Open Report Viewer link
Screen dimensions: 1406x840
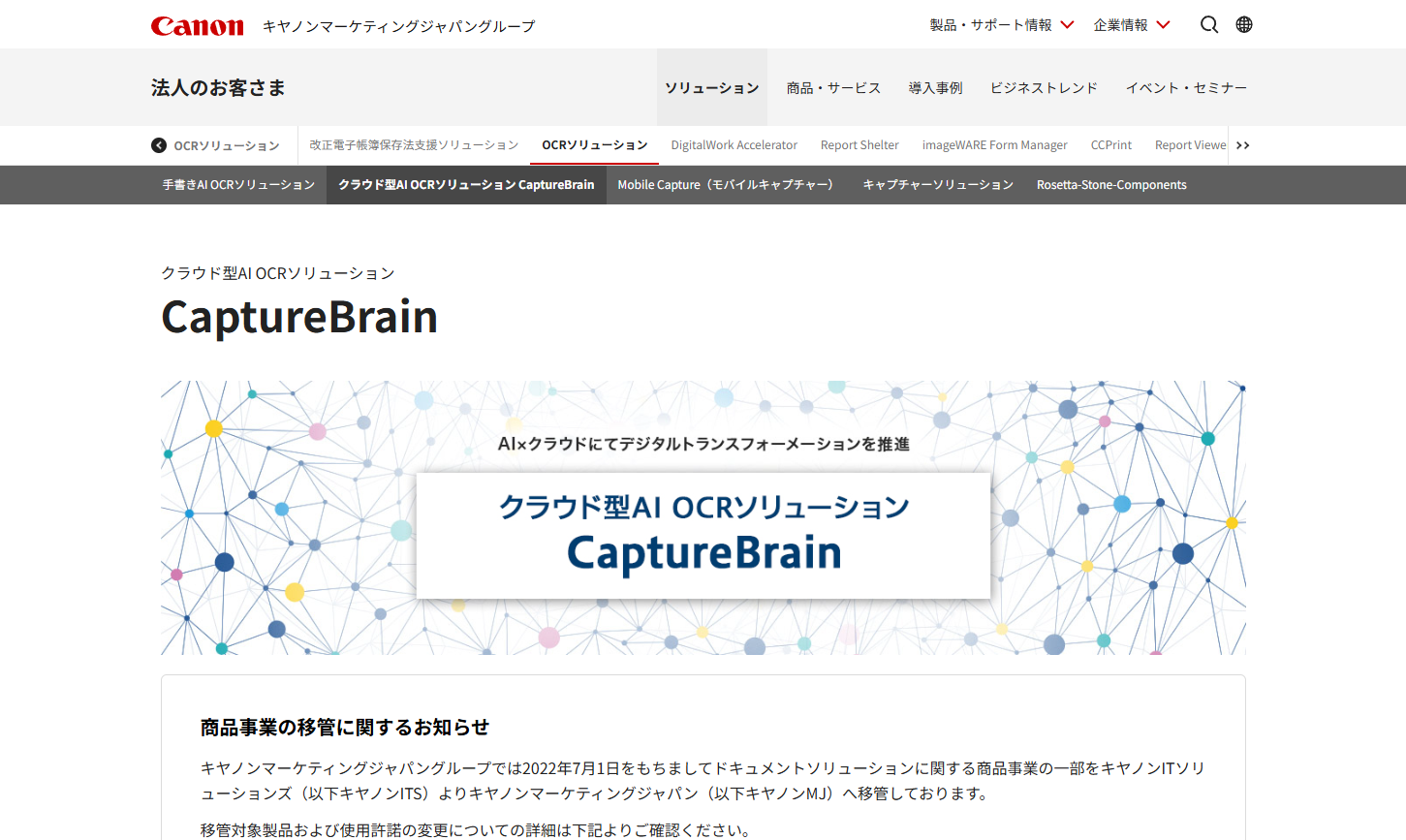[x=1191, y=145]
